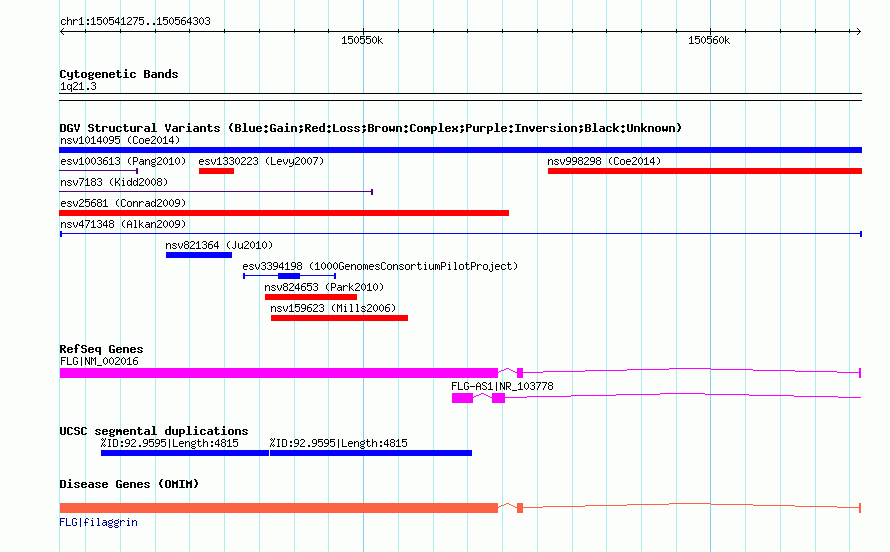This screenshot has height=552, width=890.
Task: Click the first segmental duplication blue bar
Action: (x=184, y=453)
